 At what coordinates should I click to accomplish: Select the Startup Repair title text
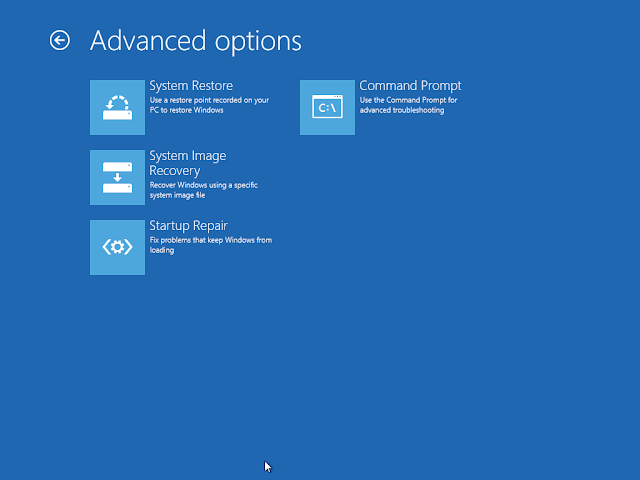coord(189,226)
